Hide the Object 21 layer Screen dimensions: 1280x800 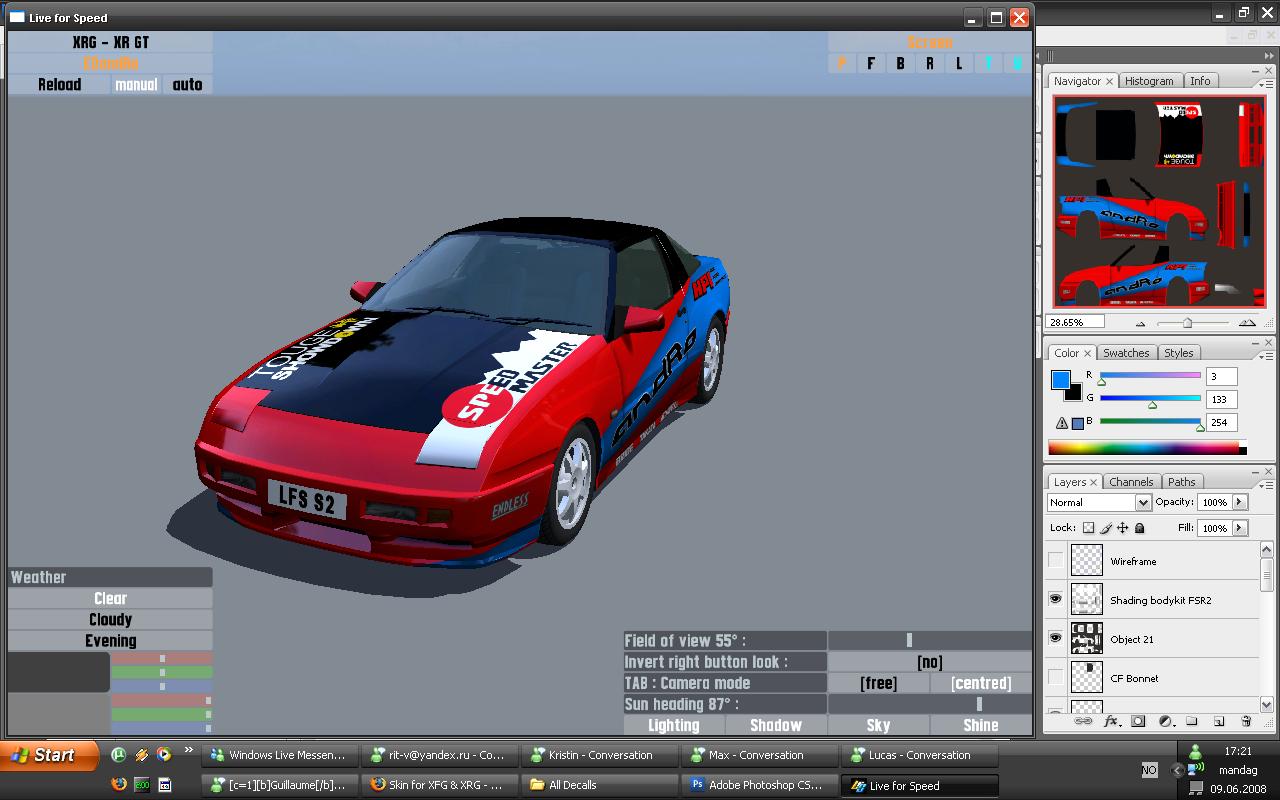coord(1056,639)
